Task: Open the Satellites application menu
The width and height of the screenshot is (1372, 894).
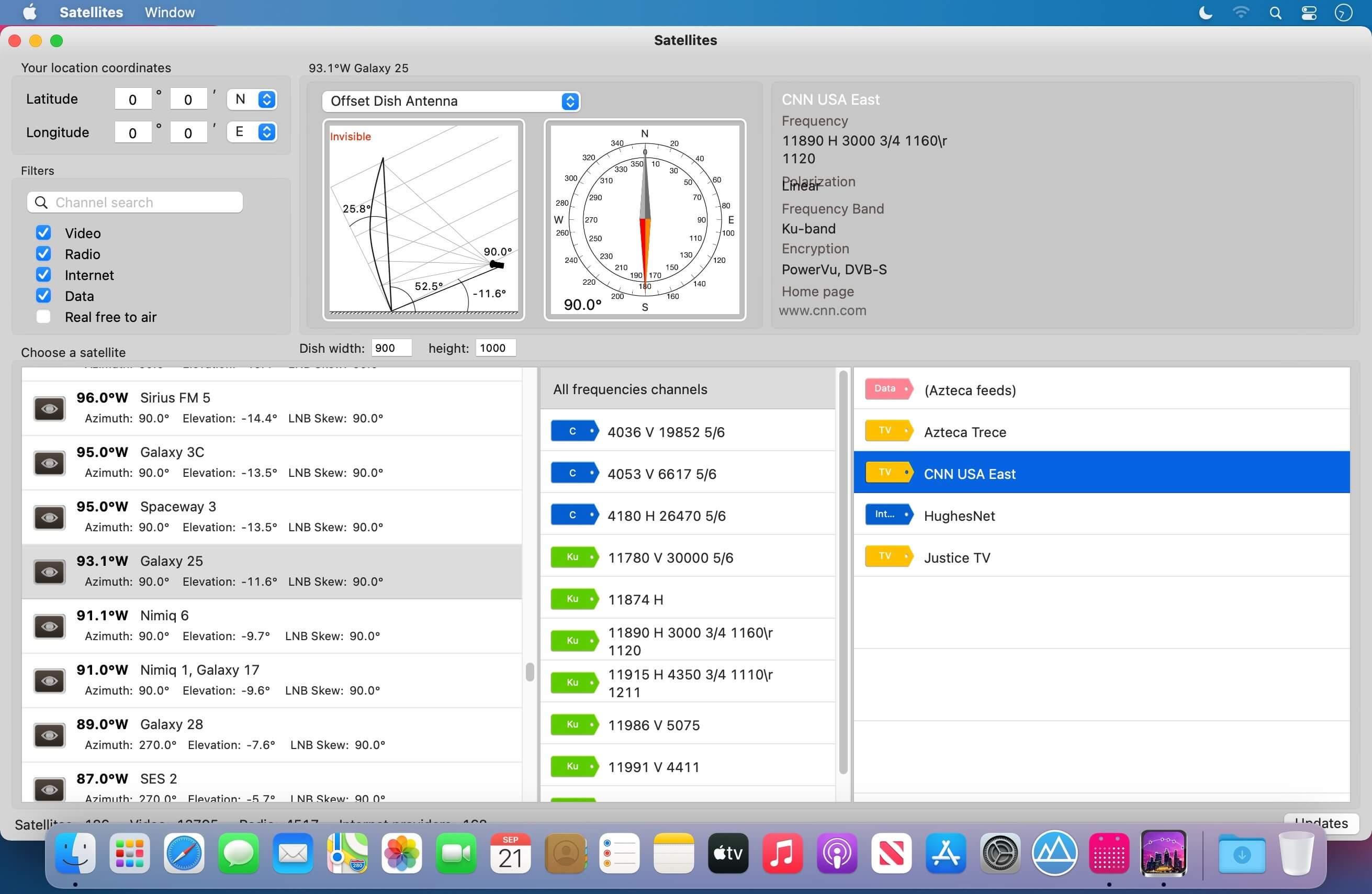Action: point(91,12)
